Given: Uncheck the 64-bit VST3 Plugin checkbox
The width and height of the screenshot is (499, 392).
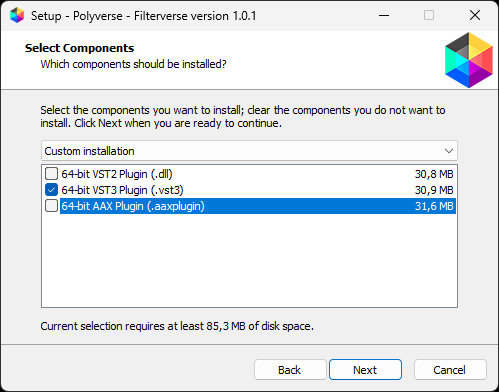Looking at the screenshot, I should point(51,190).
